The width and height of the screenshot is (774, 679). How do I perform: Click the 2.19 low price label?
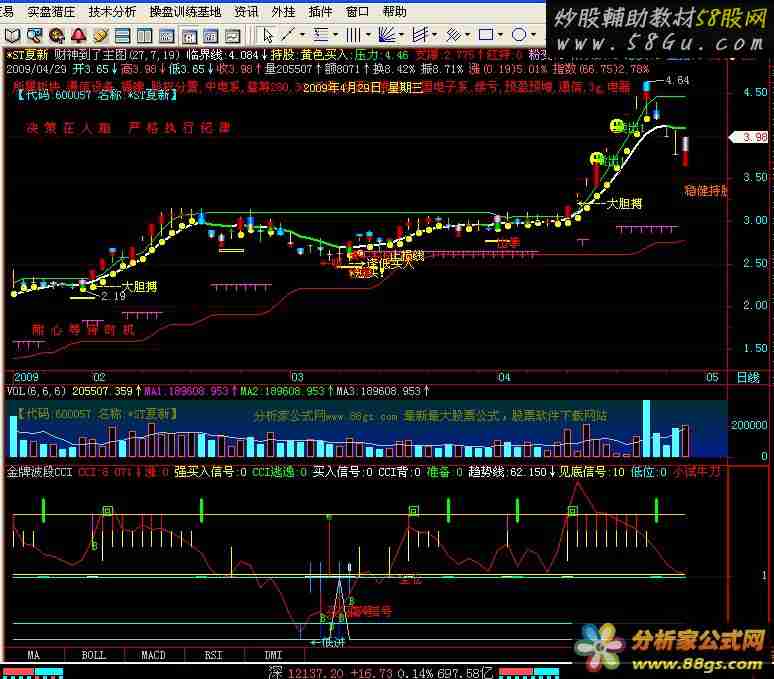pos(114,296)
